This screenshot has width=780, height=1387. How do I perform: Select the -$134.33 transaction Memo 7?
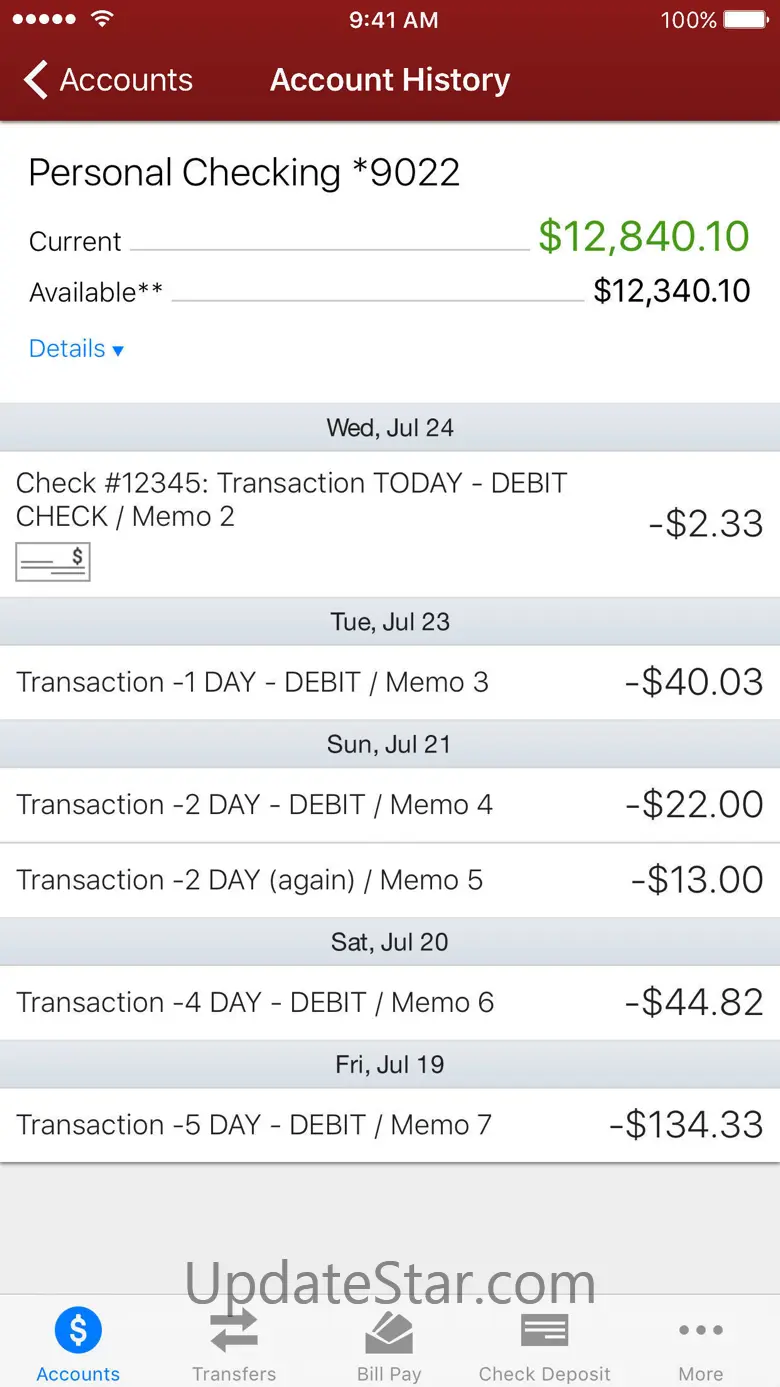tap(390, 1125)
